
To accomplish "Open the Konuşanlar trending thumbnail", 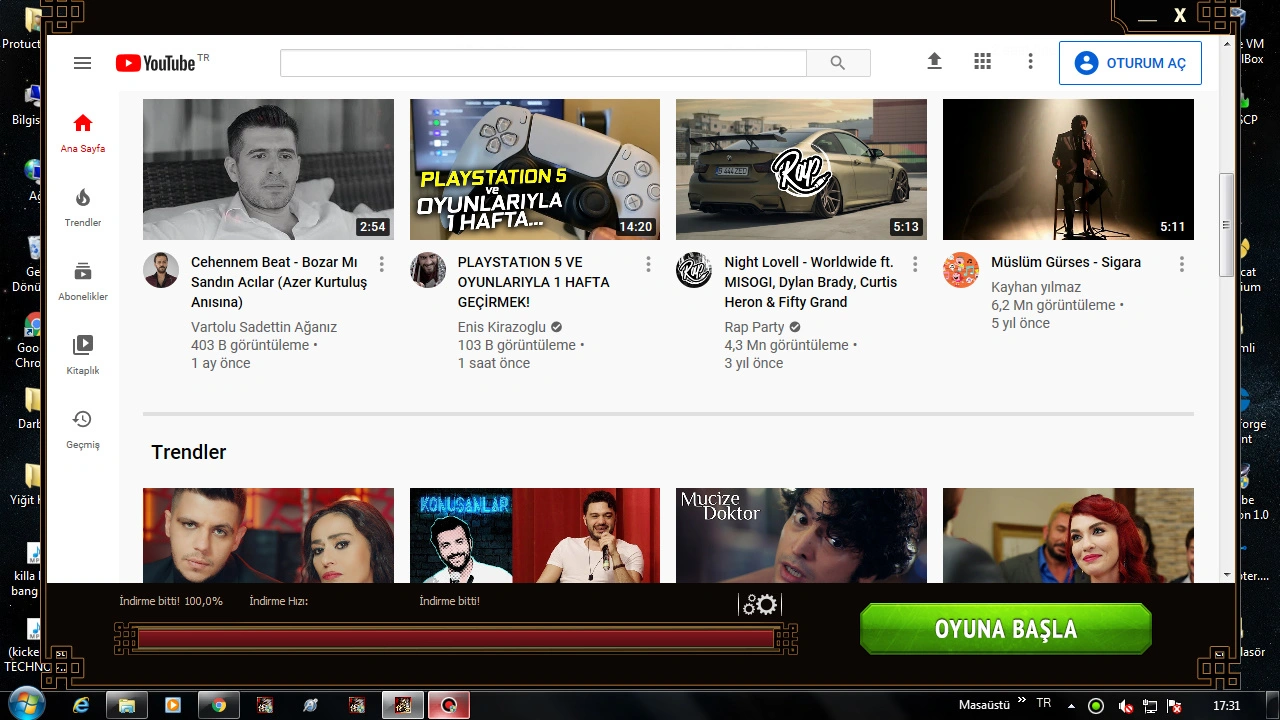I will click(535, 535).
